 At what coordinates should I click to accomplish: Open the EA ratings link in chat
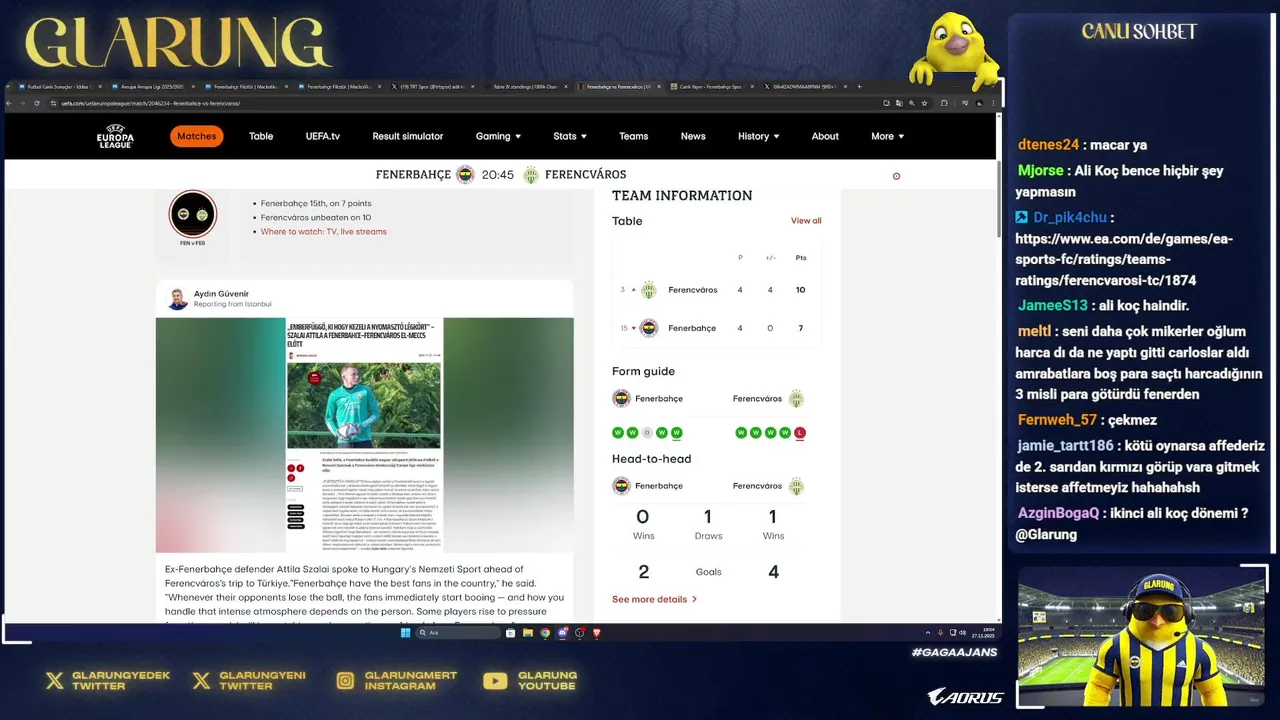1123,259
